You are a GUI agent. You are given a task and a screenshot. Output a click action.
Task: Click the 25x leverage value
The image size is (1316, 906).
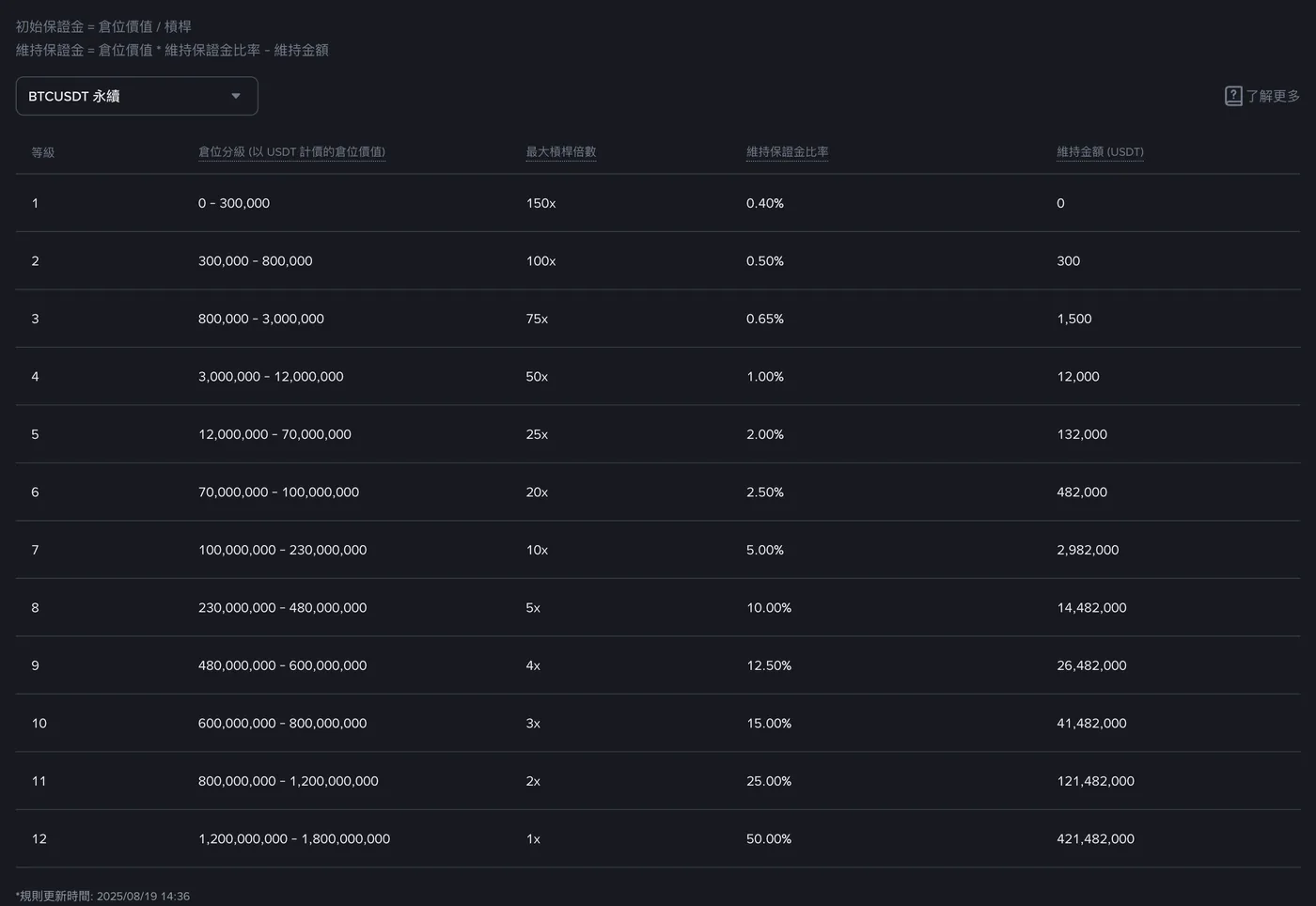(x=537, y=434)
